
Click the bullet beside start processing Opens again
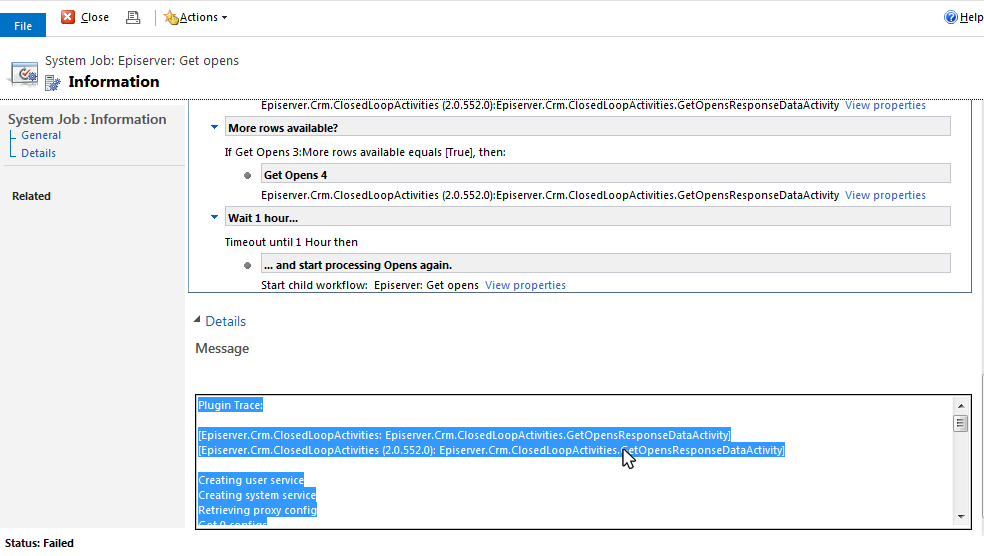pyautogui.click(x=247, y=265)
